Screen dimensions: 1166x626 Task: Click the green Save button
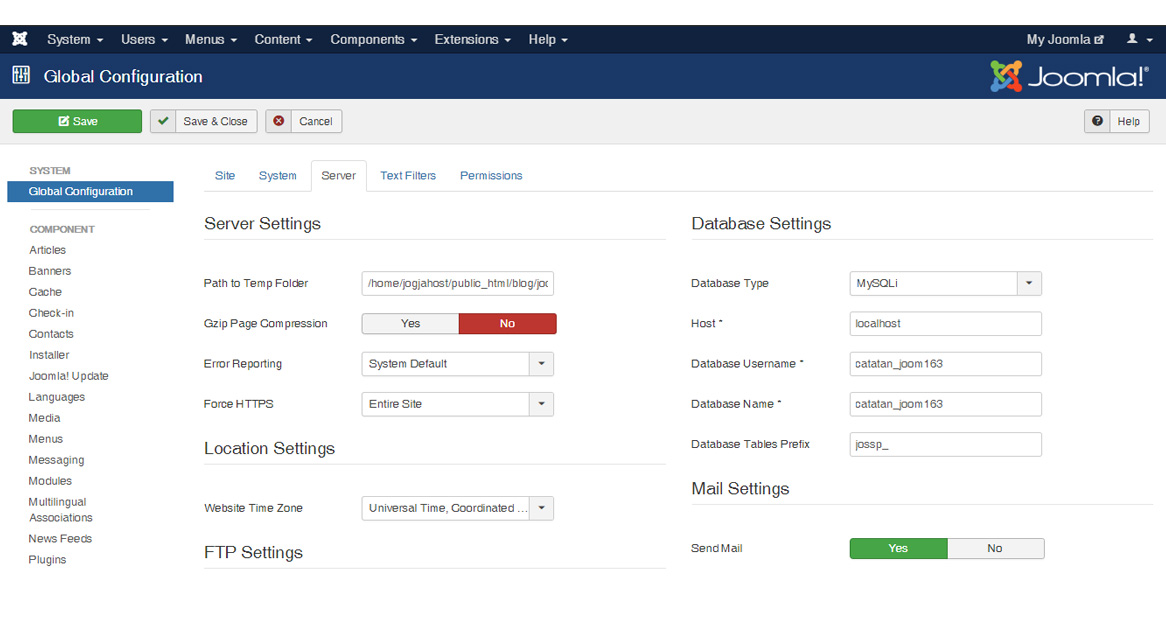tap(77, 121)
